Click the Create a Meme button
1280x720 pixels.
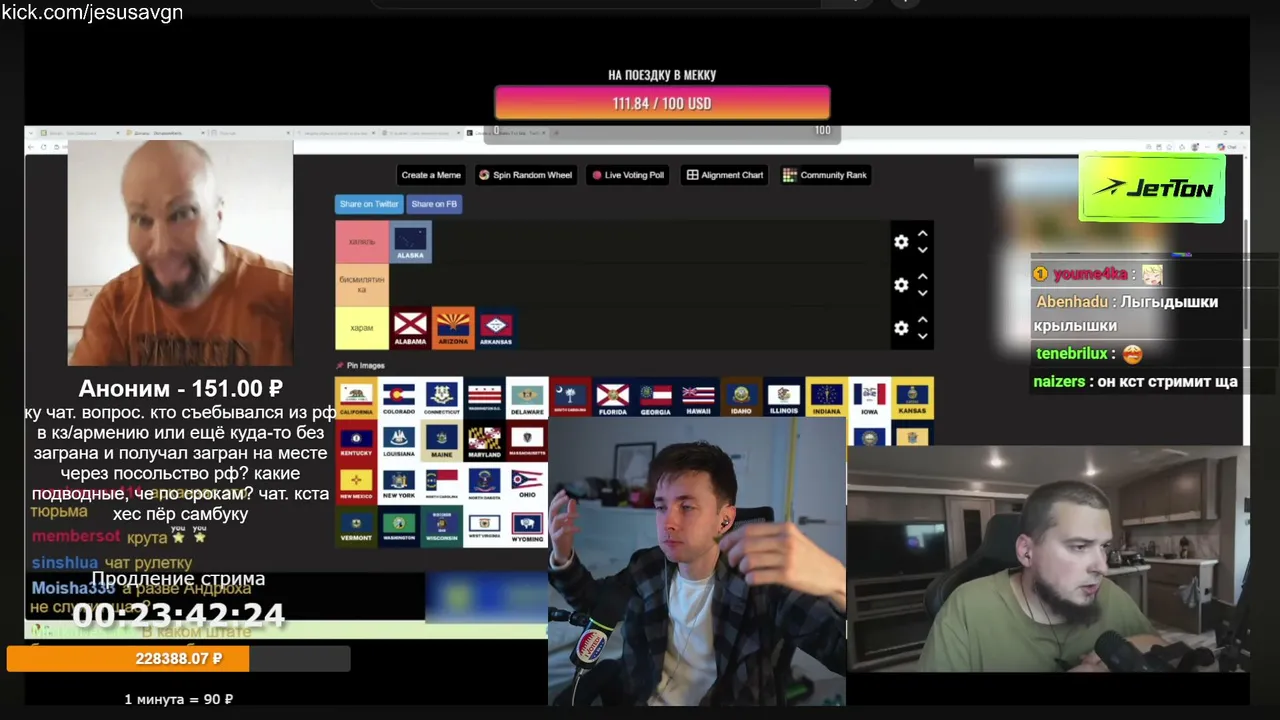click(431, 175)
